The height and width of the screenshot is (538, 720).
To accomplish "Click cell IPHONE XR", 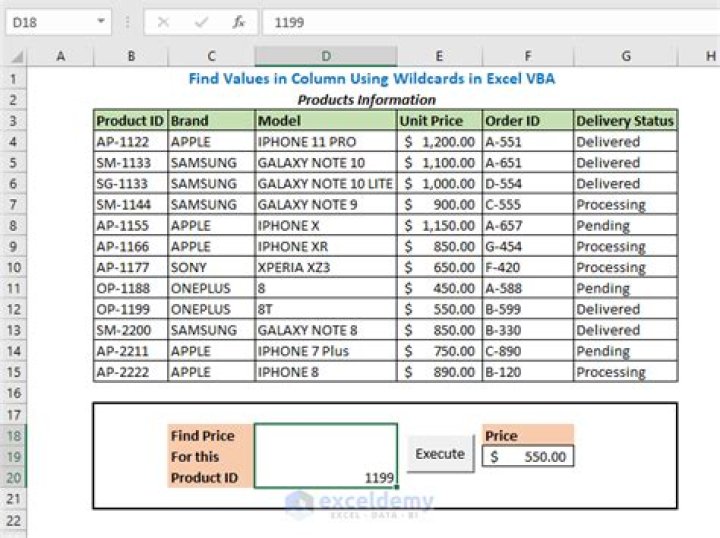I will (x=326, y=247).
